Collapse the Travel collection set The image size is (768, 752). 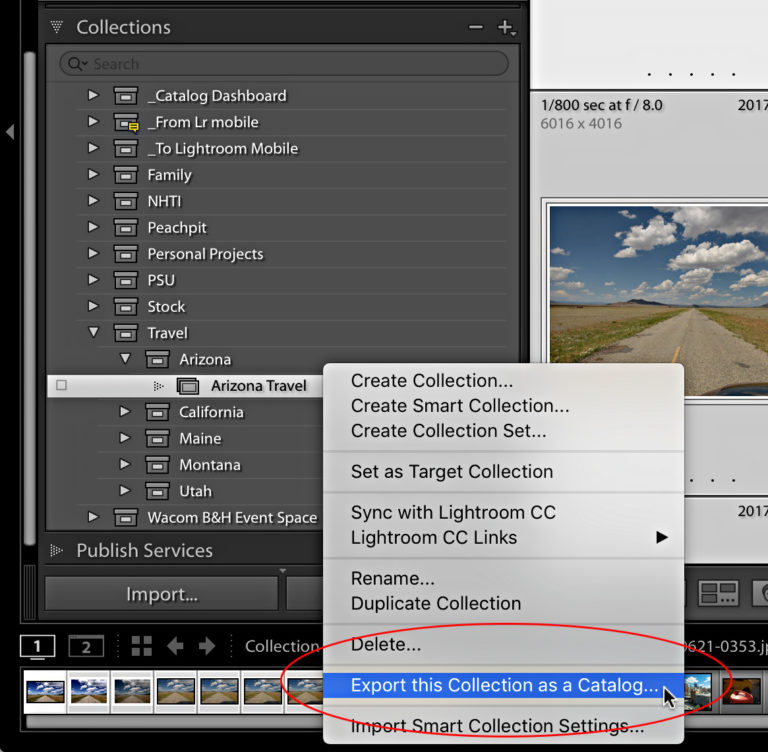coord(93,333)
